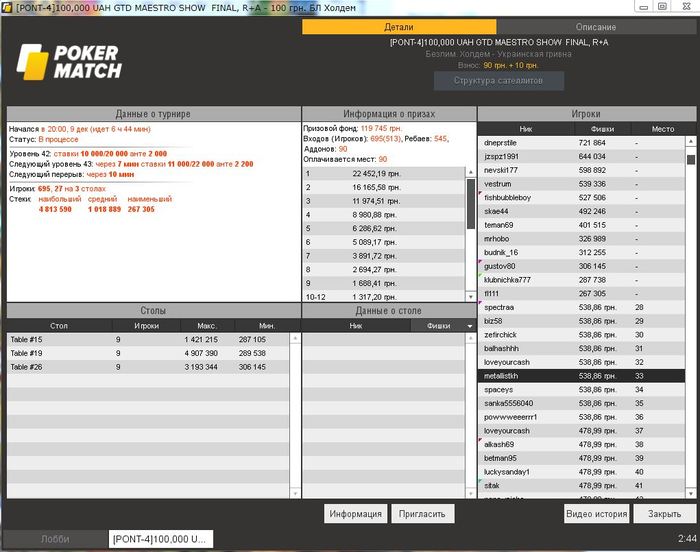The image size is (700, 552).
Task: Sort players by Ник column header
Action: pos(525,129)
